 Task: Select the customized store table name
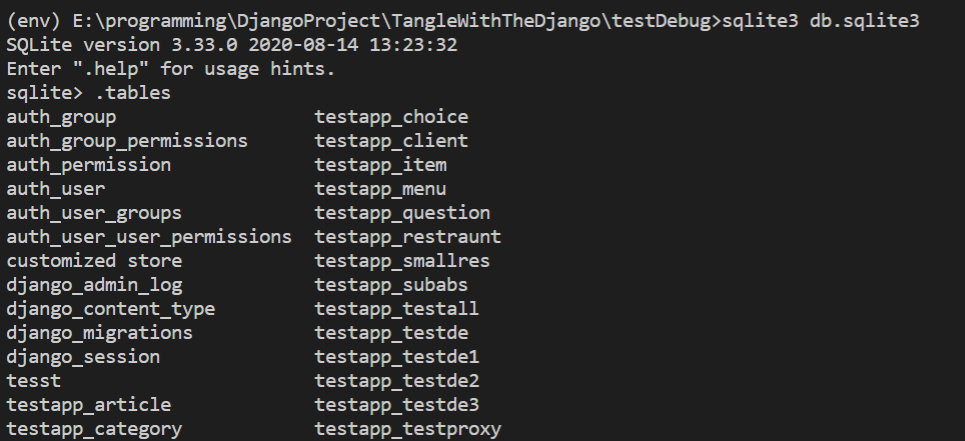tap(94, 261)
